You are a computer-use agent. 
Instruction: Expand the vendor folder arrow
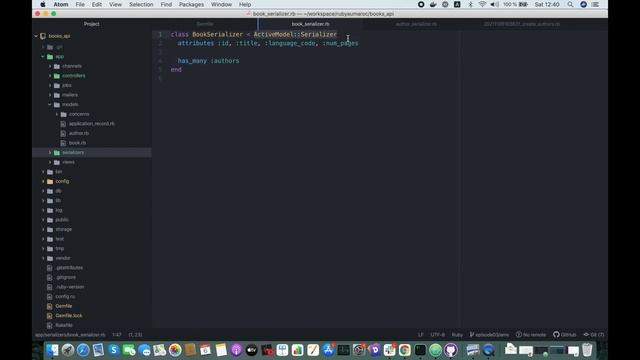(x=43, y=258)
